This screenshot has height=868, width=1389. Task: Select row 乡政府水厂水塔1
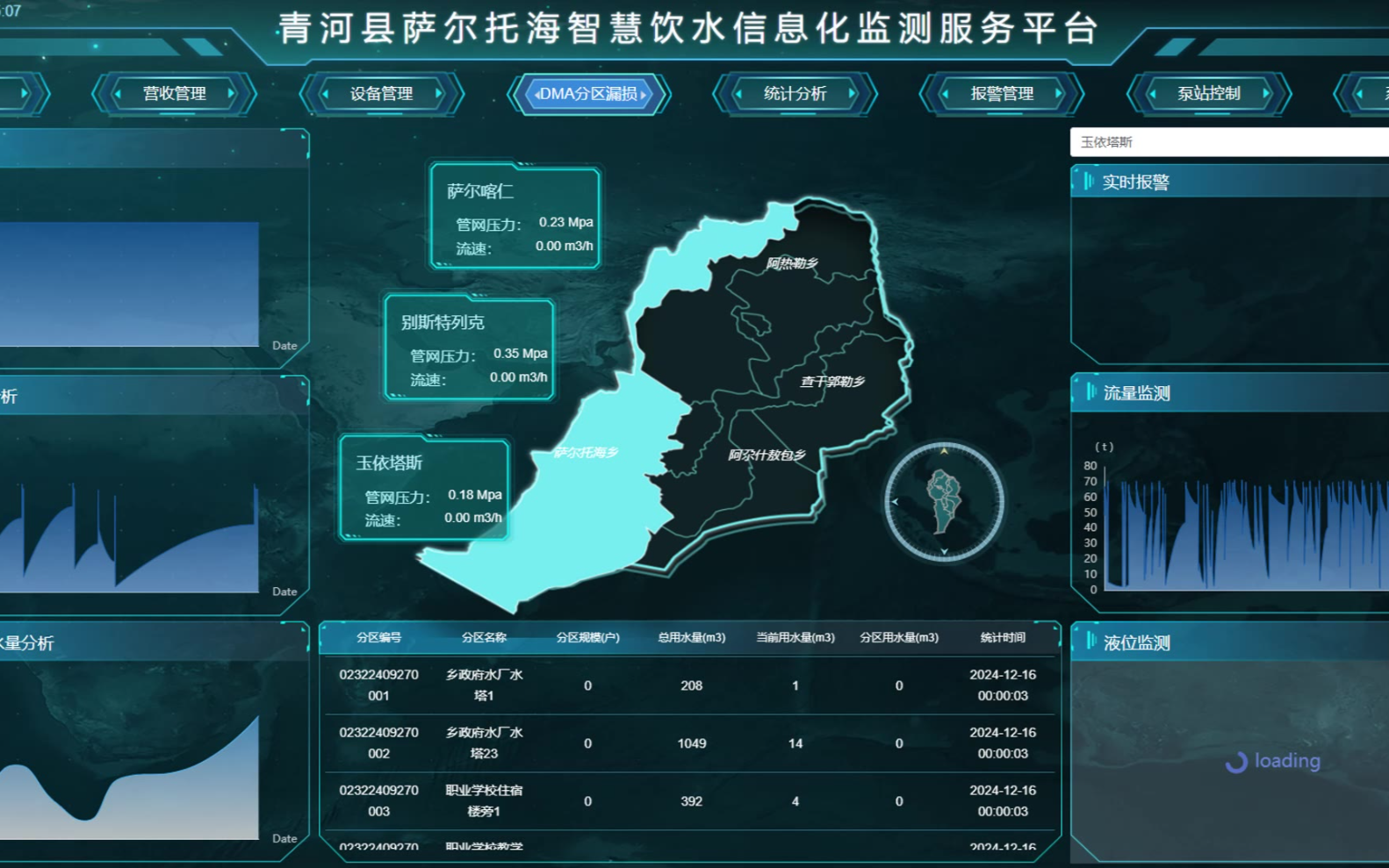pyautogui.click(x=690, y=685)
